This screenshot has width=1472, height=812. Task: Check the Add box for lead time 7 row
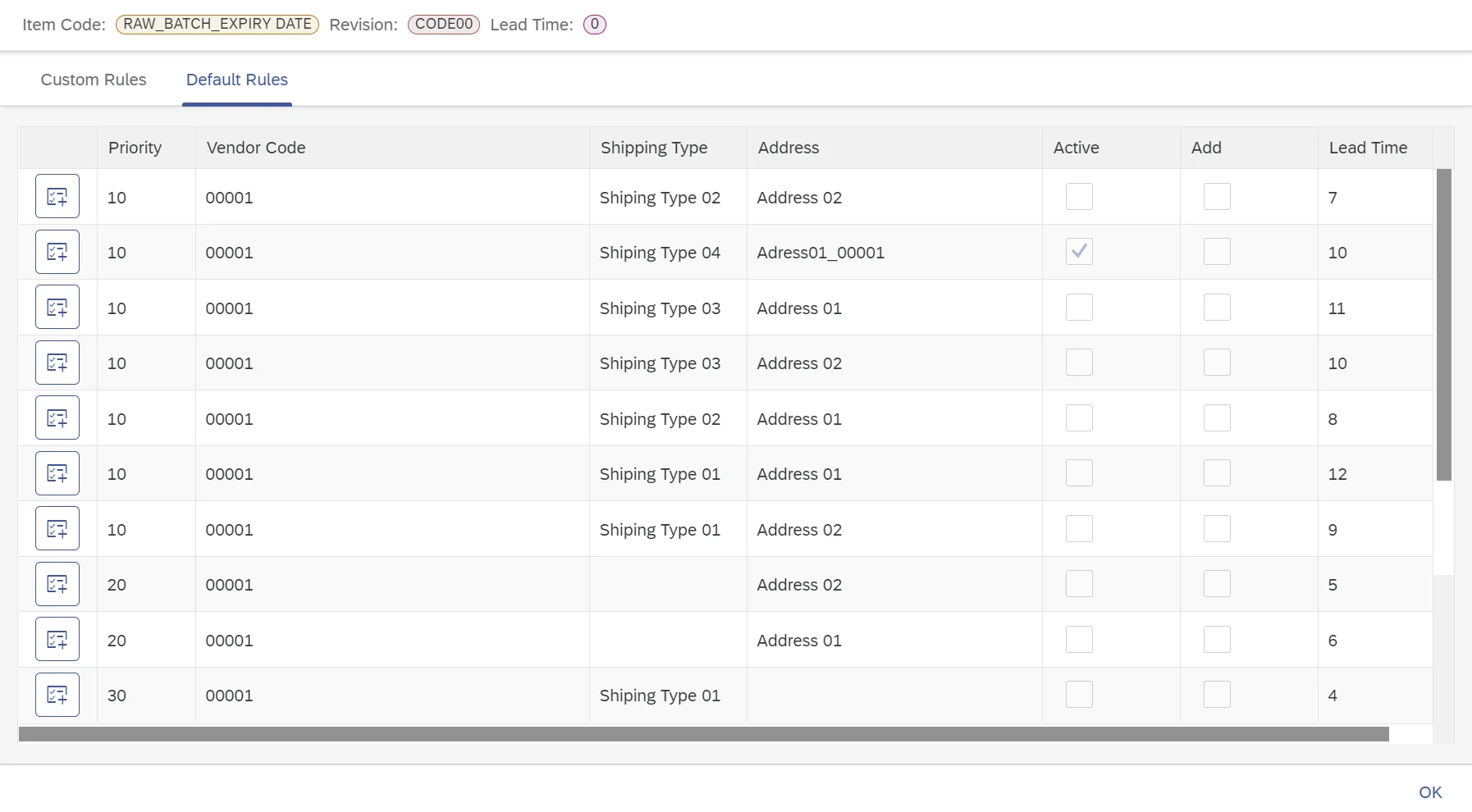coord(1217,197)
